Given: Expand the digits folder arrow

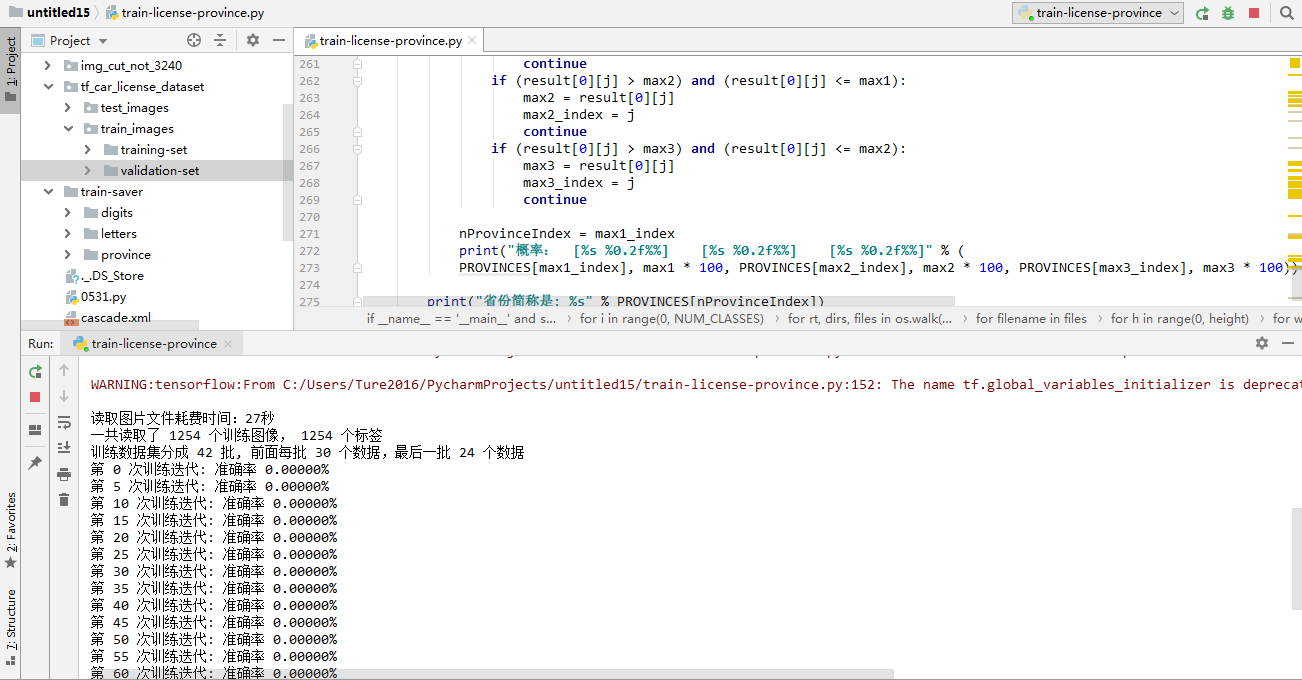Looking at the screenshot, I should coord(68,213).
